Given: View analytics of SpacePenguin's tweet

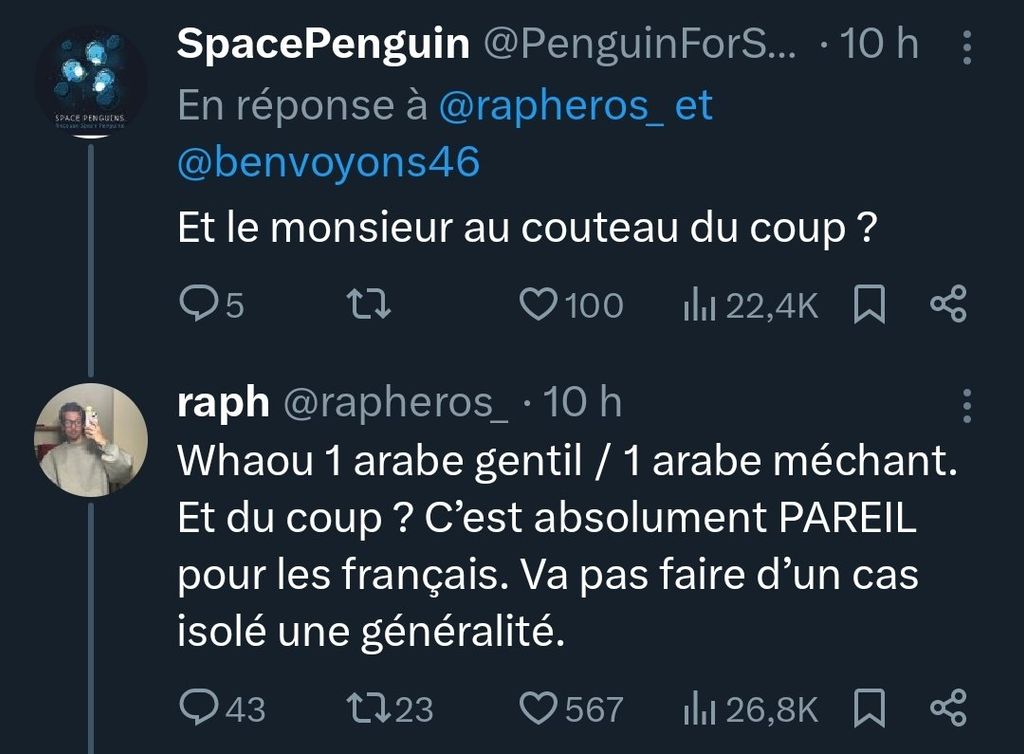Looking at the screenshot, I should pyautogui.click(x=695, y=305).
